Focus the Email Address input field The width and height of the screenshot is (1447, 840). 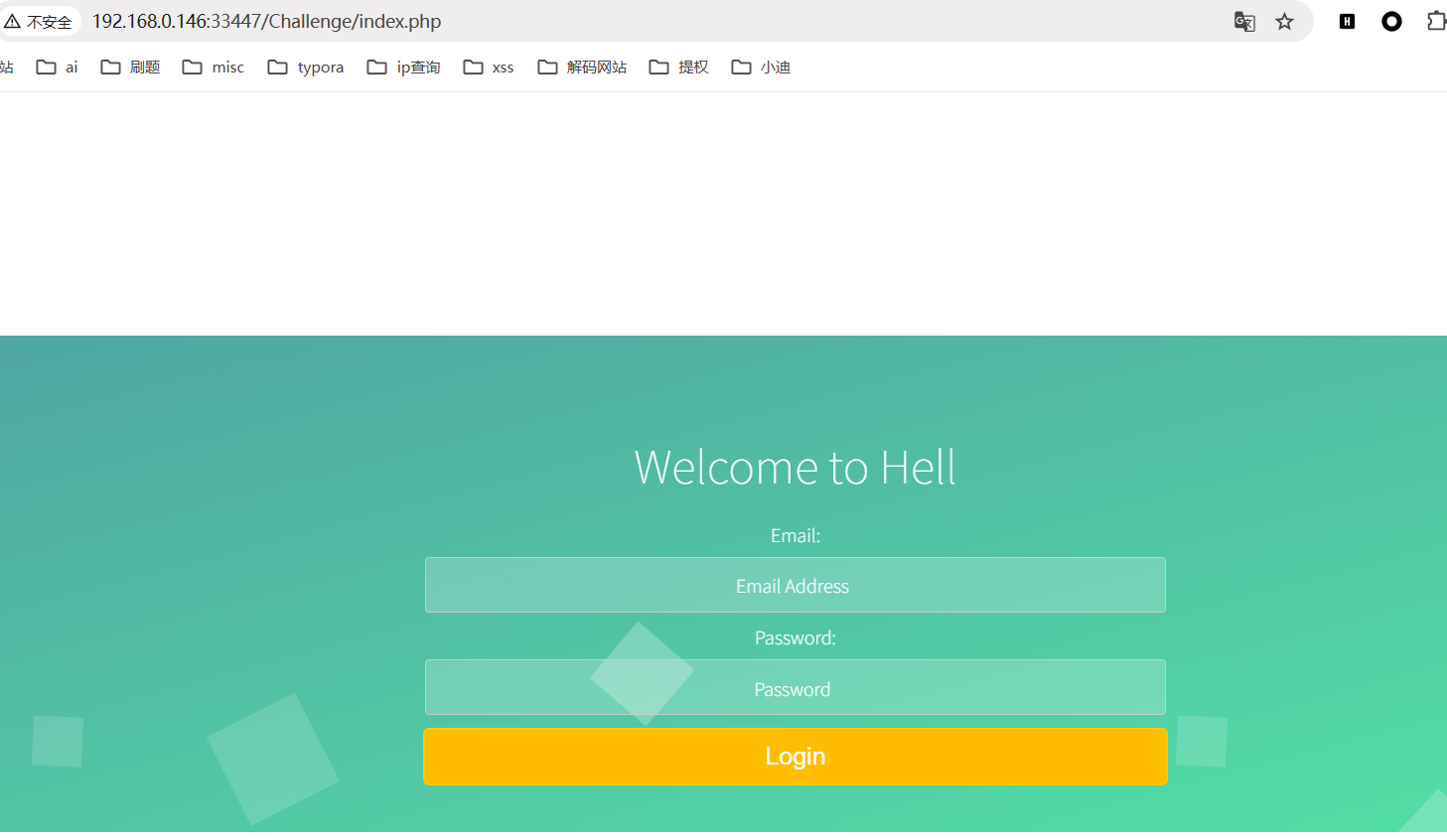click(795, 585)
